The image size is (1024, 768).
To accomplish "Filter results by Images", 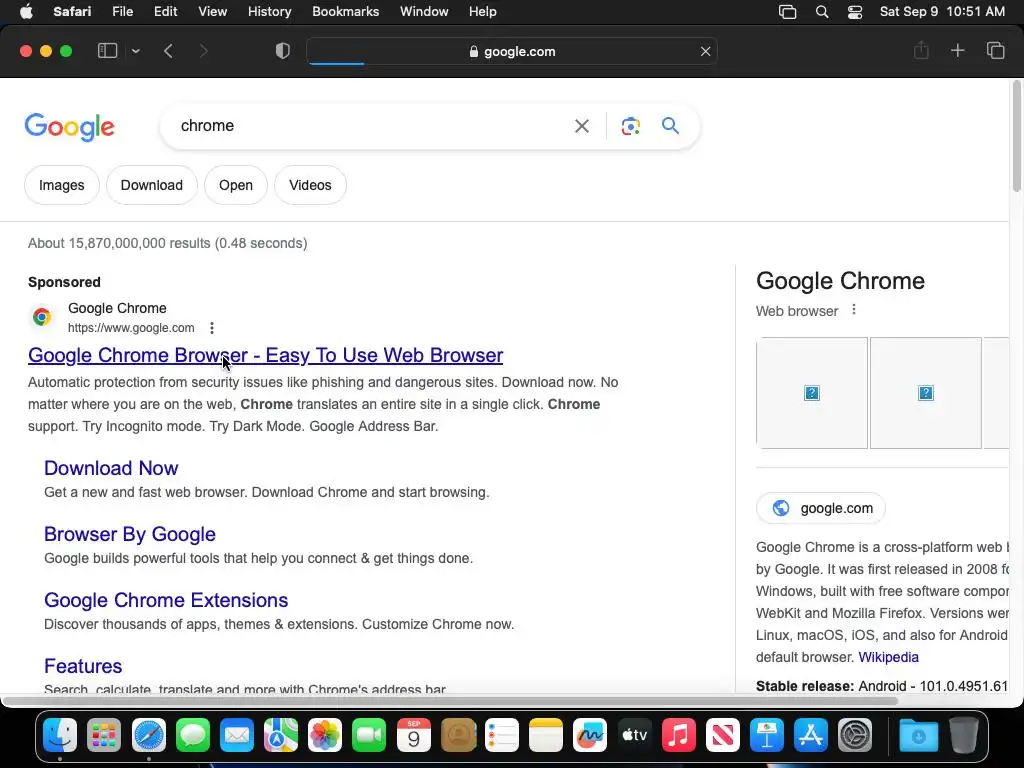I will tap(61, 185).
